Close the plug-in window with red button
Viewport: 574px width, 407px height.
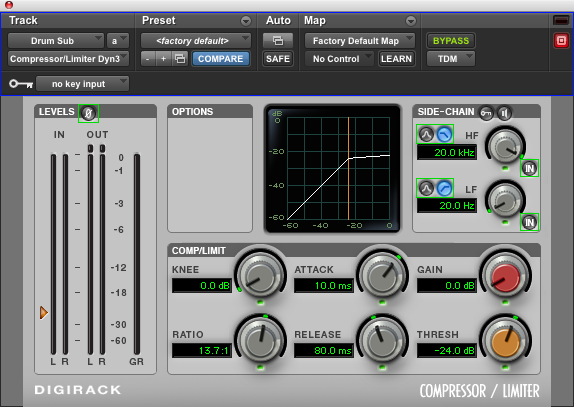(9, 5)
